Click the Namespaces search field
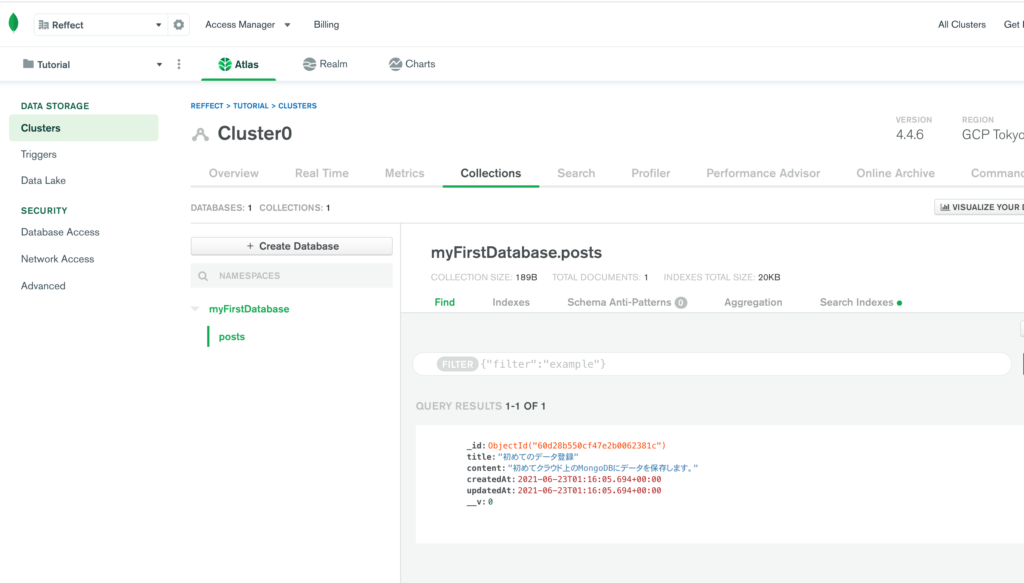The width and height of the screenshot is (1024, 583). 292,276
